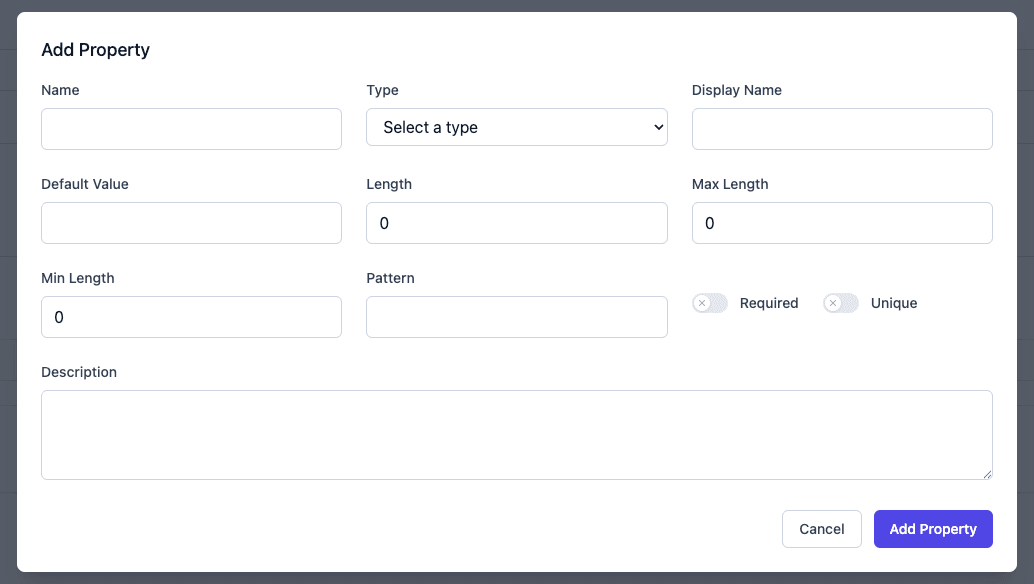Viewport: 1034px width, 584px height.
Task: Confirm the new property with Add Property
Action: tap(933, 528)
